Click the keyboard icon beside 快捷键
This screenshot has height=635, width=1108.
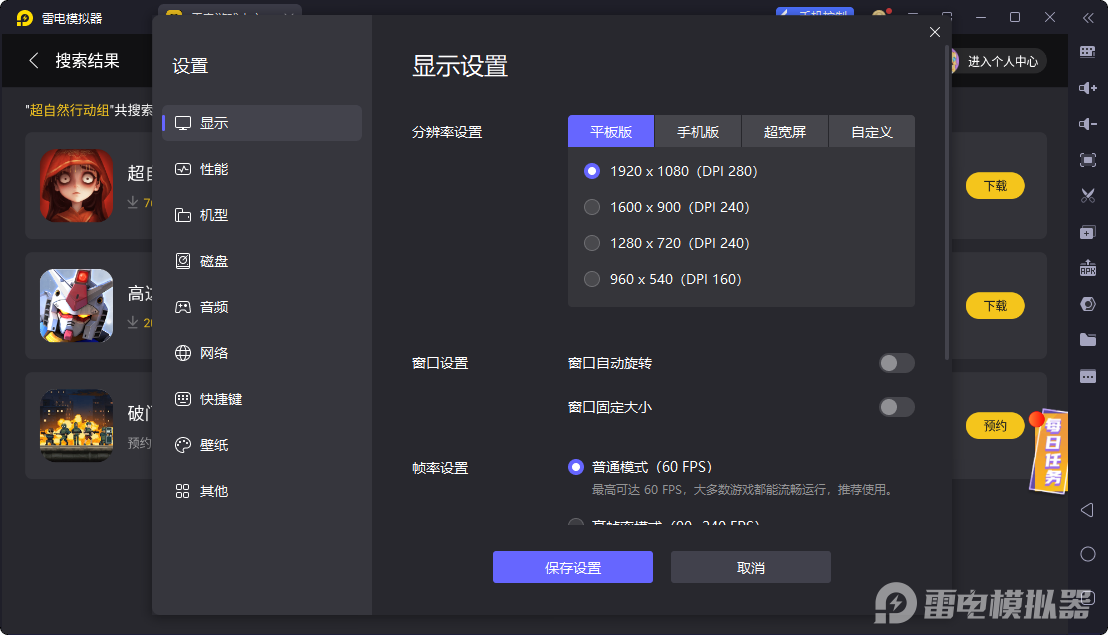pos(183,398)
